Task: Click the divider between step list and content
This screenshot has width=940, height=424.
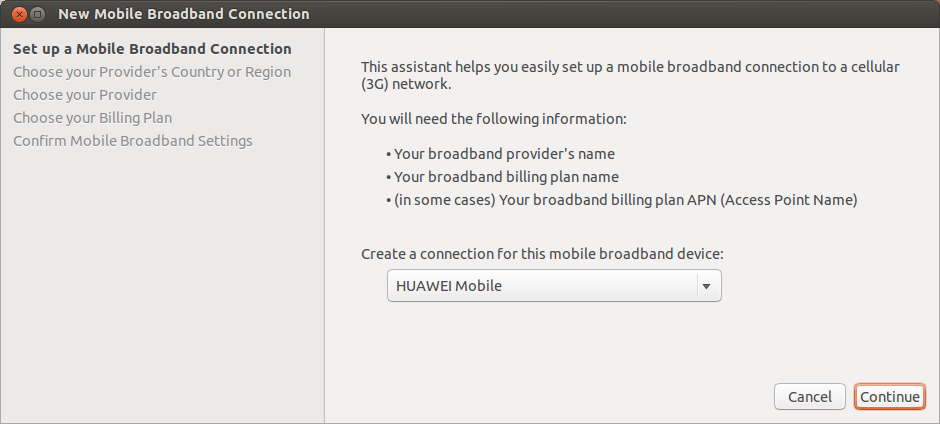Action: click(324, 225)
